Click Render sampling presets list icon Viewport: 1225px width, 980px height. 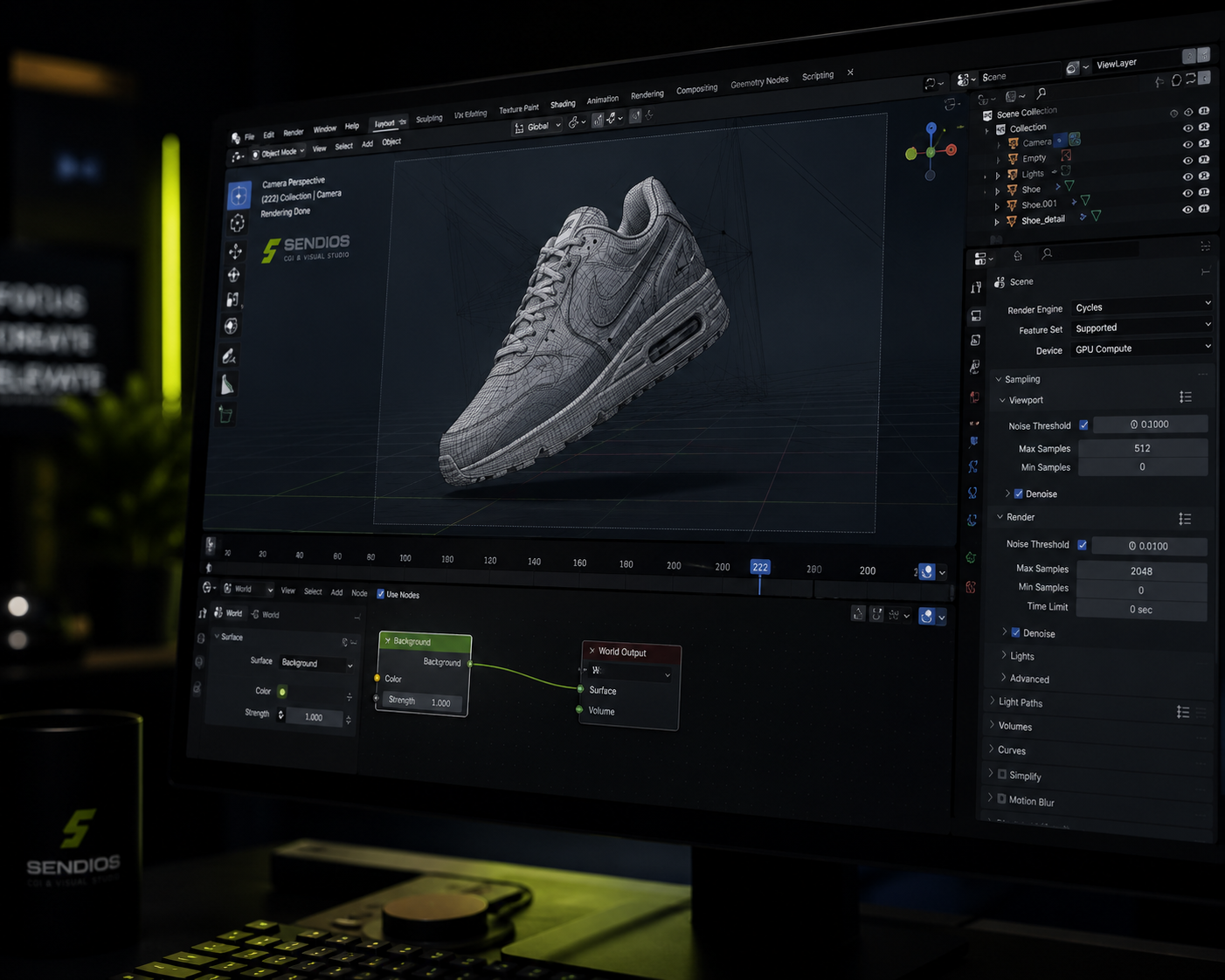click(1185, 519)
